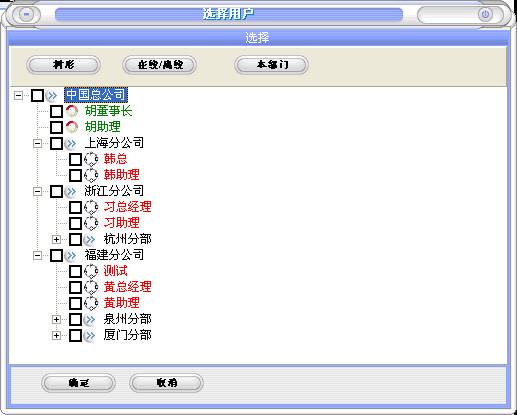Switch to the 本部门 view
Image resolution: width=517 pixels, height=415 pixels.
coord(271,65)
